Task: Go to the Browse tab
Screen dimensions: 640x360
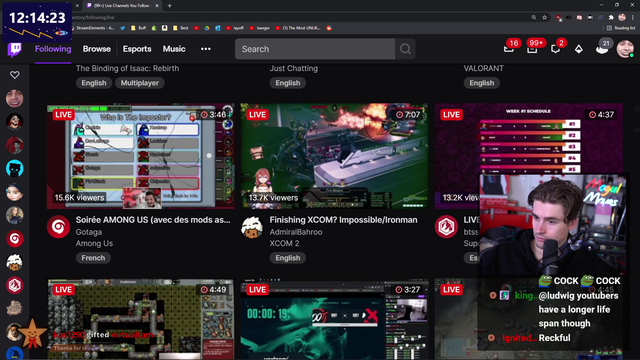Action: 97,49
